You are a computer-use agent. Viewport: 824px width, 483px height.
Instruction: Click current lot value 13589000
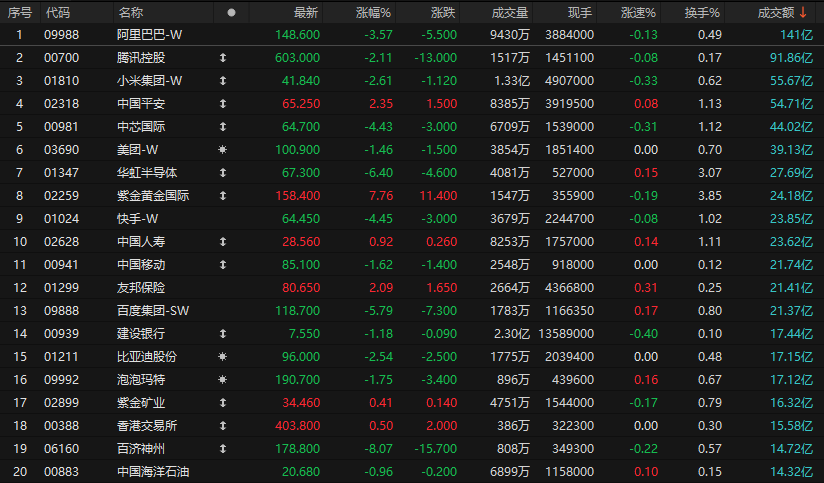[566, 334]
